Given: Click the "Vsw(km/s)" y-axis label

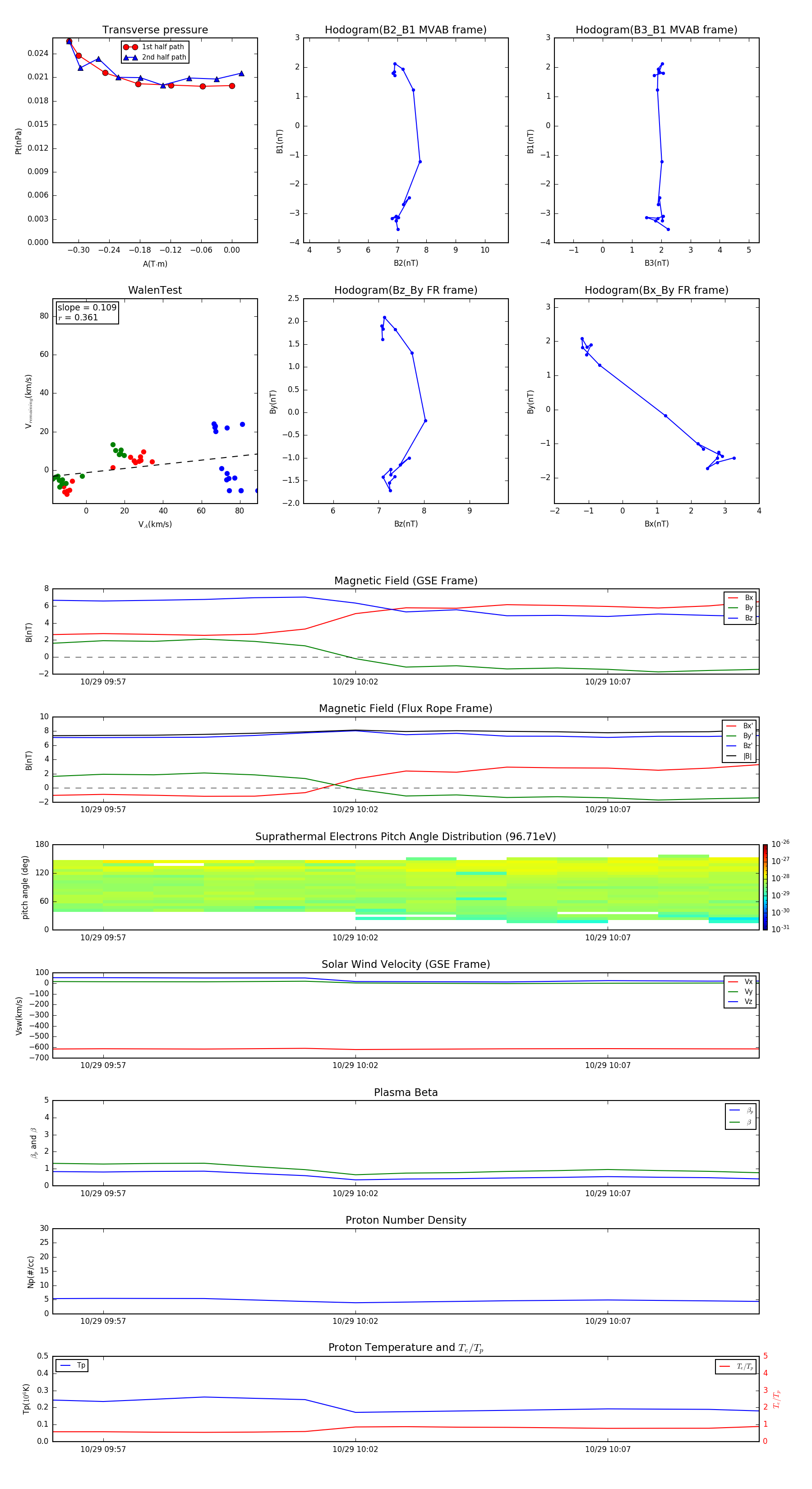Looking at the screenshot, I should 19,1016.
